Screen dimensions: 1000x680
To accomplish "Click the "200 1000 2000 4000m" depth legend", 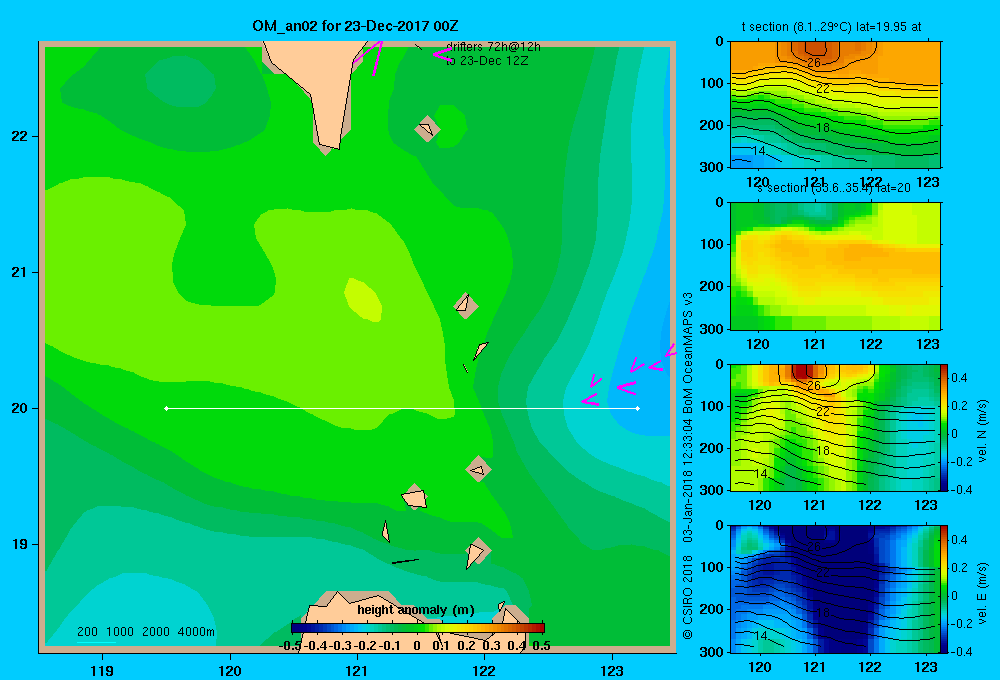I will pyautogui.click(x=146, y=632).
